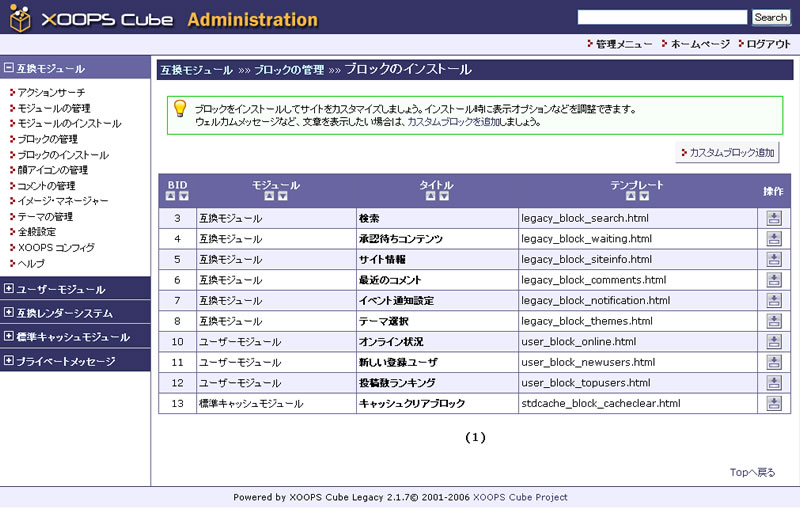Open XOOPS Cube Project footer link
800x518 pixels.
click(520, 497)
